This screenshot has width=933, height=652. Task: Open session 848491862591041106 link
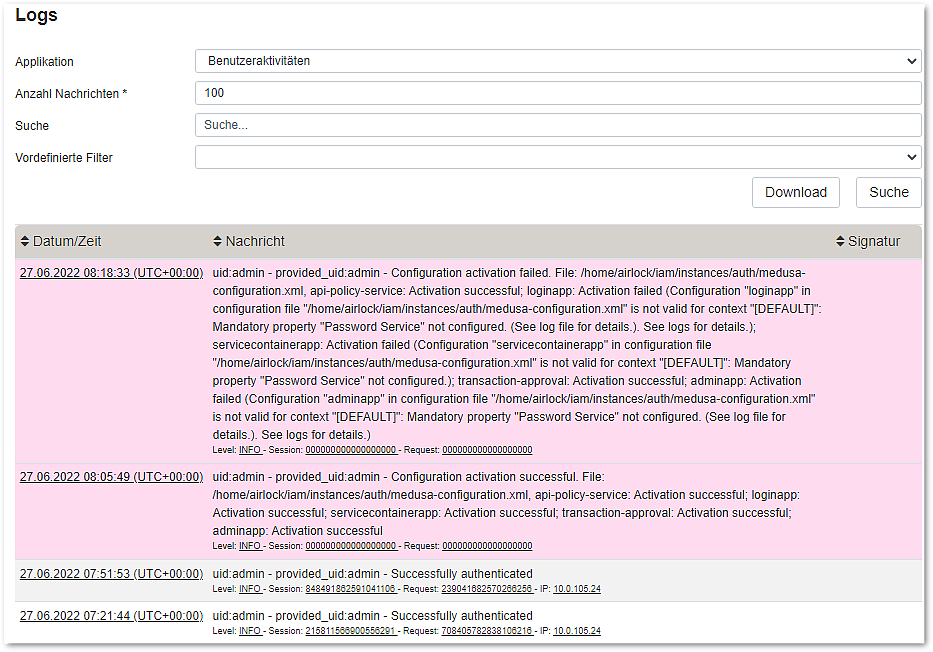(x=351, y=589)
